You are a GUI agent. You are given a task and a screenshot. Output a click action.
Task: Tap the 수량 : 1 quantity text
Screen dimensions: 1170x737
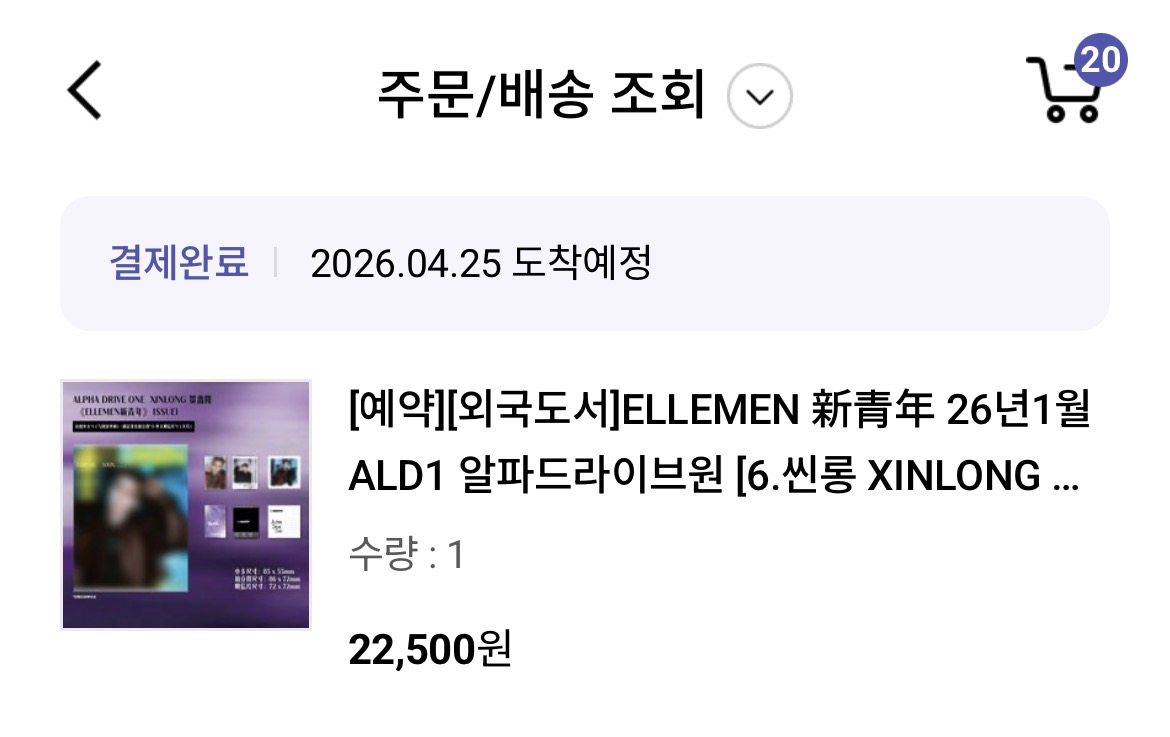pos(407,554)
